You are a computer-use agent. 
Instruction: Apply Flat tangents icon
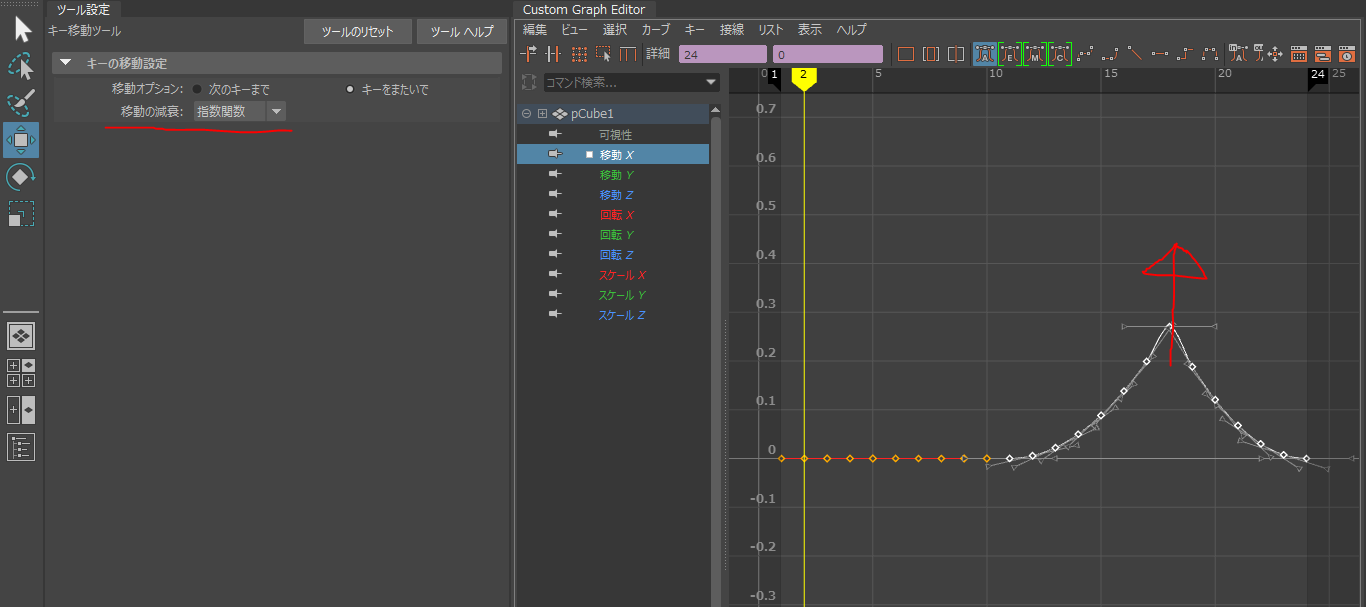1160,54
